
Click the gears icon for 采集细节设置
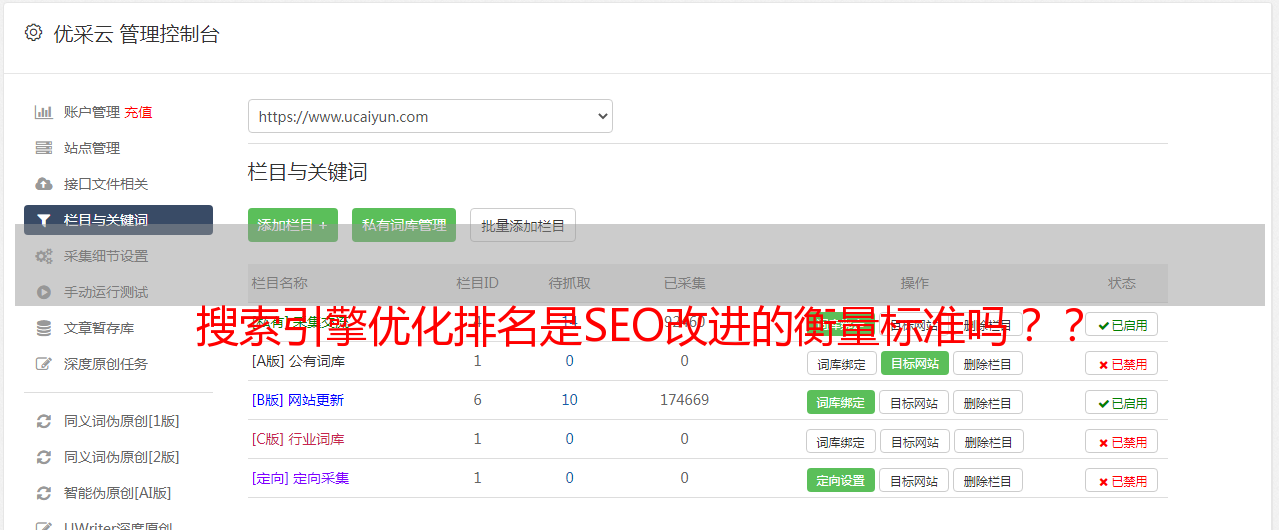(44, 256)
